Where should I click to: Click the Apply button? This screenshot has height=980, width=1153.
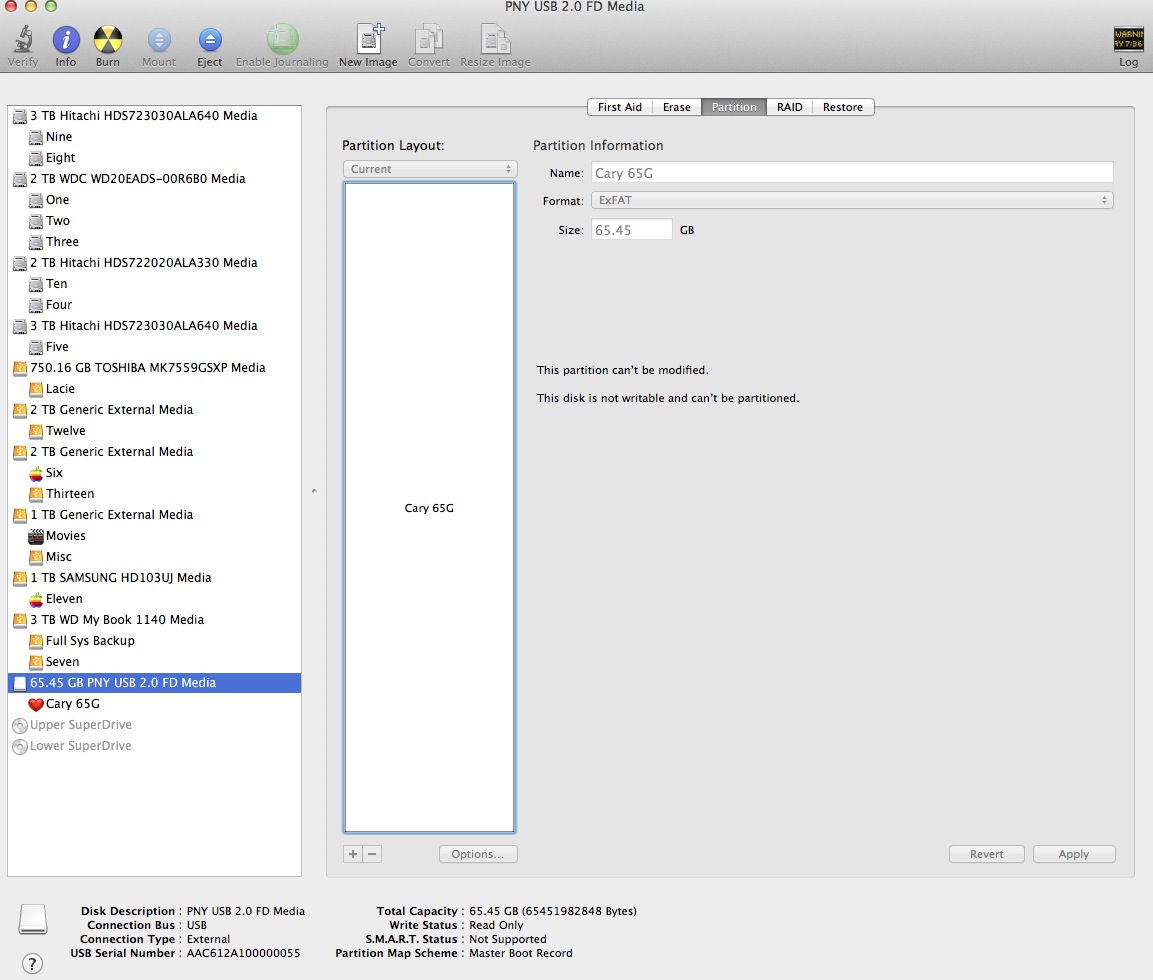pyautogui.click(x=1074, y=854)
